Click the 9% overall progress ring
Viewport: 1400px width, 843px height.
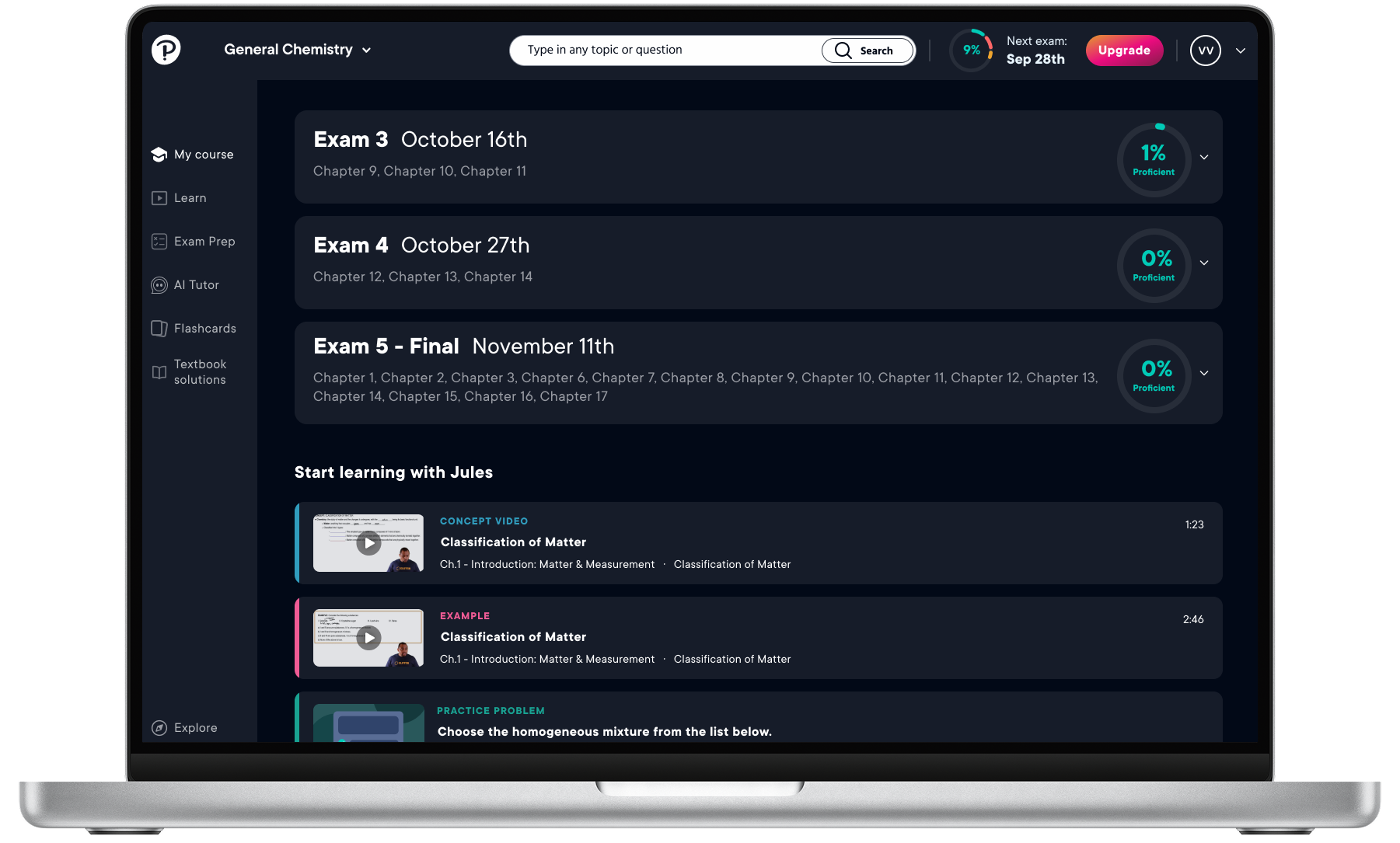pyautogui.click(x=971, y=51)
